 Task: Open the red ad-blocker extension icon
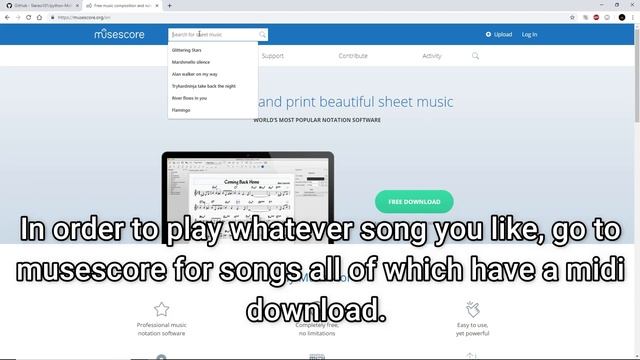(x=596, y=18)
